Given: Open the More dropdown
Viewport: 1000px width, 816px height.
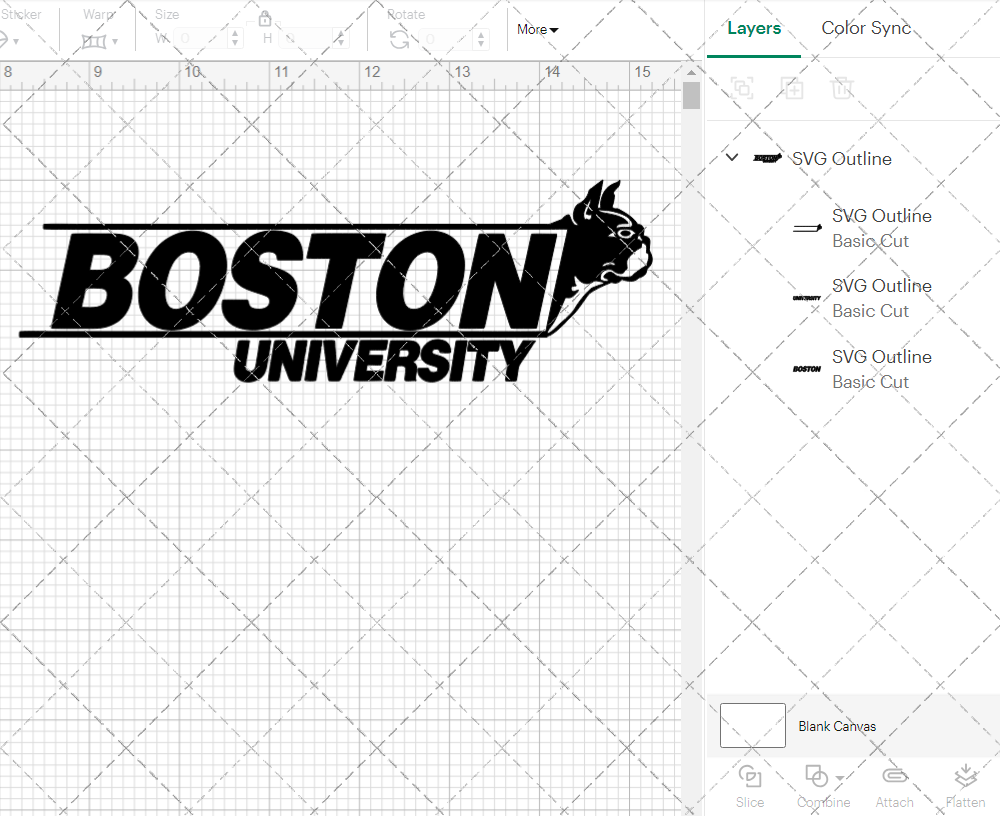Looking at the screenshot, I should pyautogui.click(x=537, y=30).
